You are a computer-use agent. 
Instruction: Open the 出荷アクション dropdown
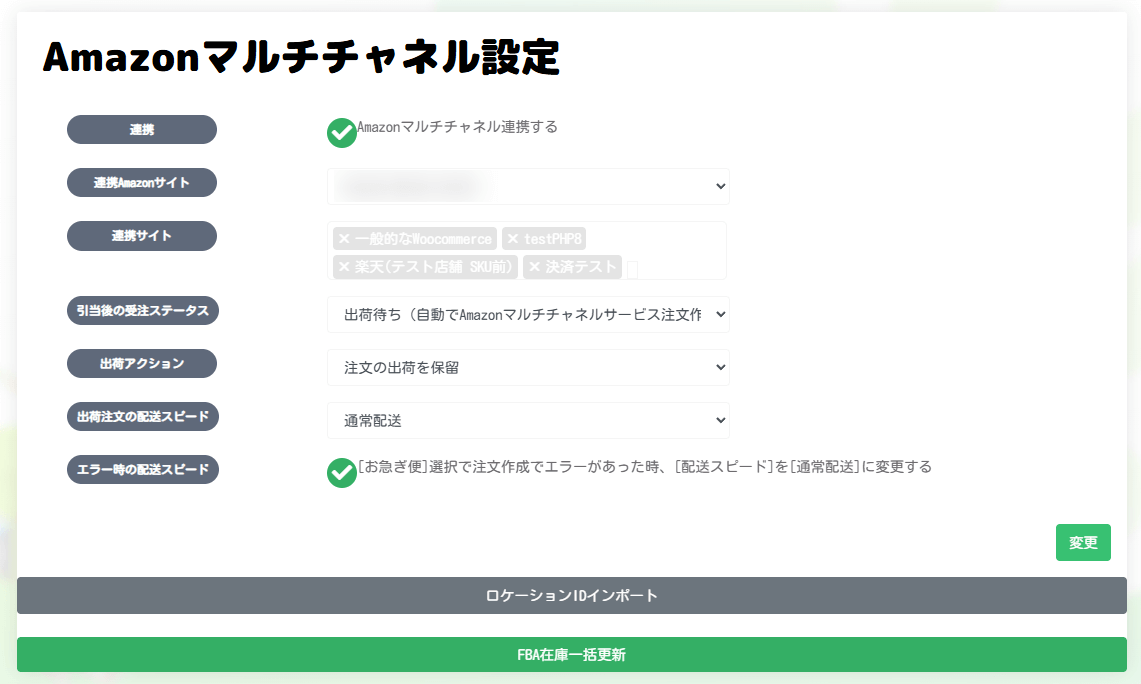[528, 367]
